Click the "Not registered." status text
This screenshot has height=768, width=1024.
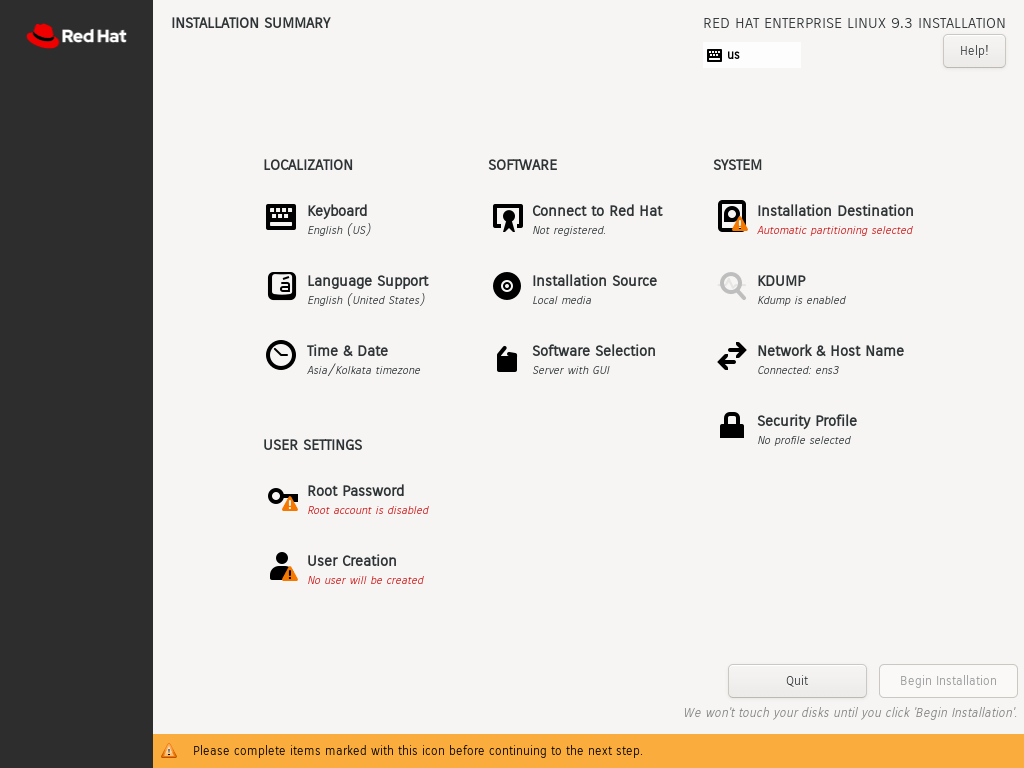pyautogui.click(x=569, y=230)
